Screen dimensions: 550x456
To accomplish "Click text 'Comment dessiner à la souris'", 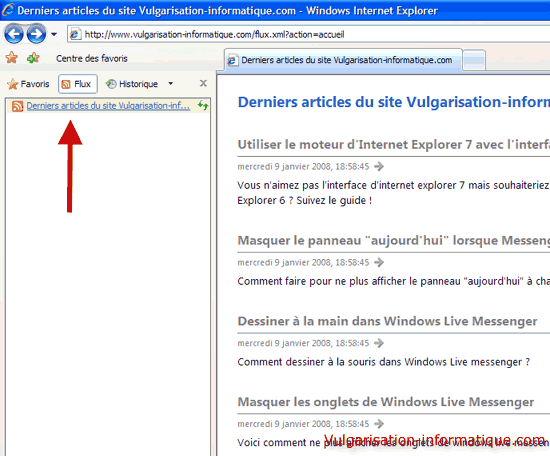I will coord(306,362).
